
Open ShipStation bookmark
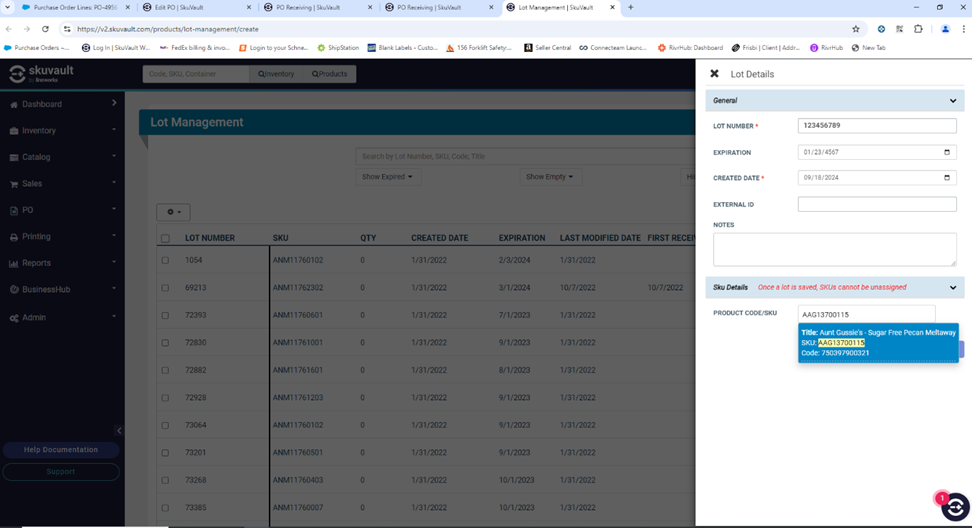click(338, 48)
